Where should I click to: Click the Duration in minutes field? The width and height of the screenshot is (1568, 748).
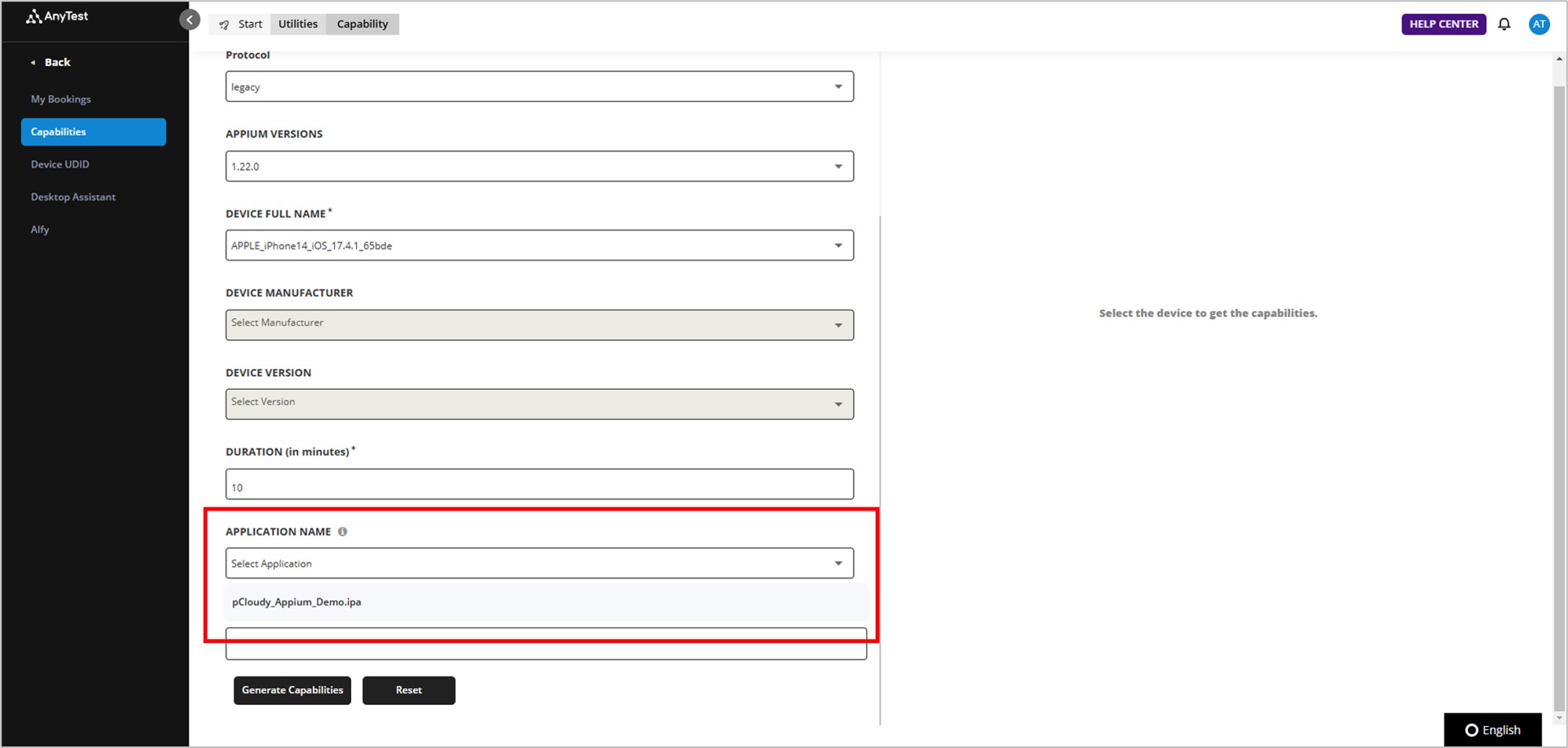539,485
